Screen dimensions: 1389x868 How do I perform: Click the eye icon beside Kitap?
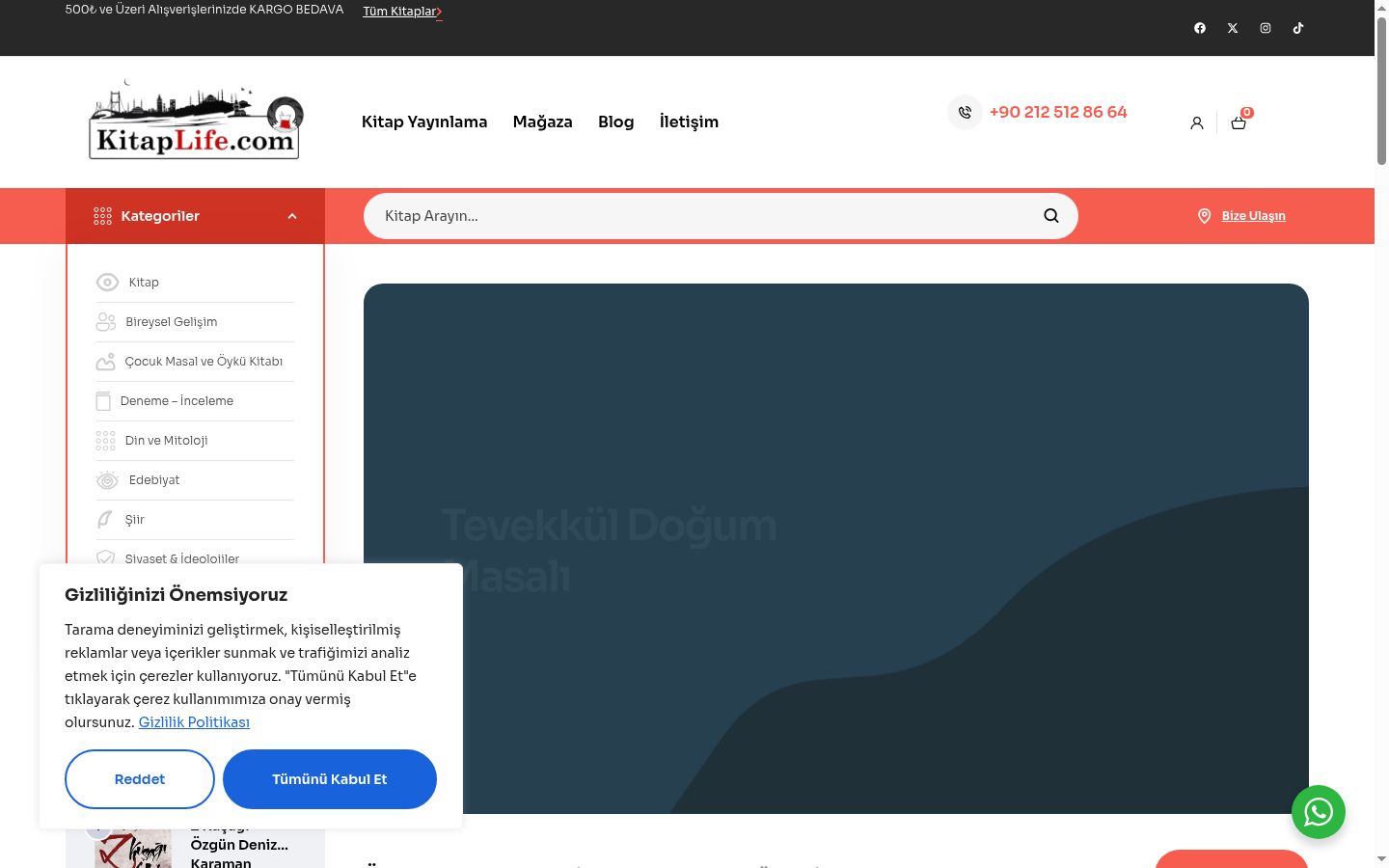tap(107, 283)
